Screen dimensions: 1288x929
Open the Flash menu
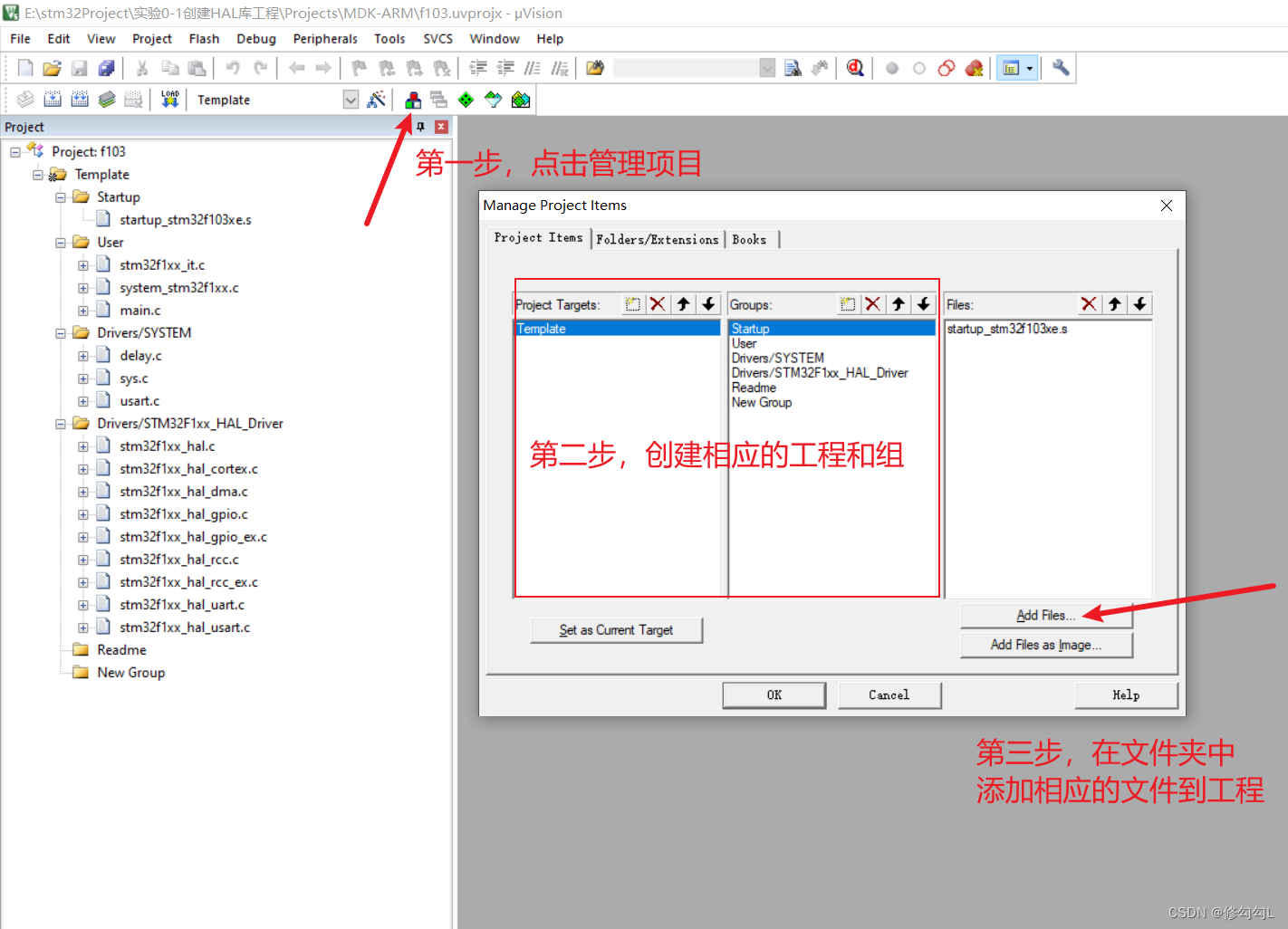204,39
